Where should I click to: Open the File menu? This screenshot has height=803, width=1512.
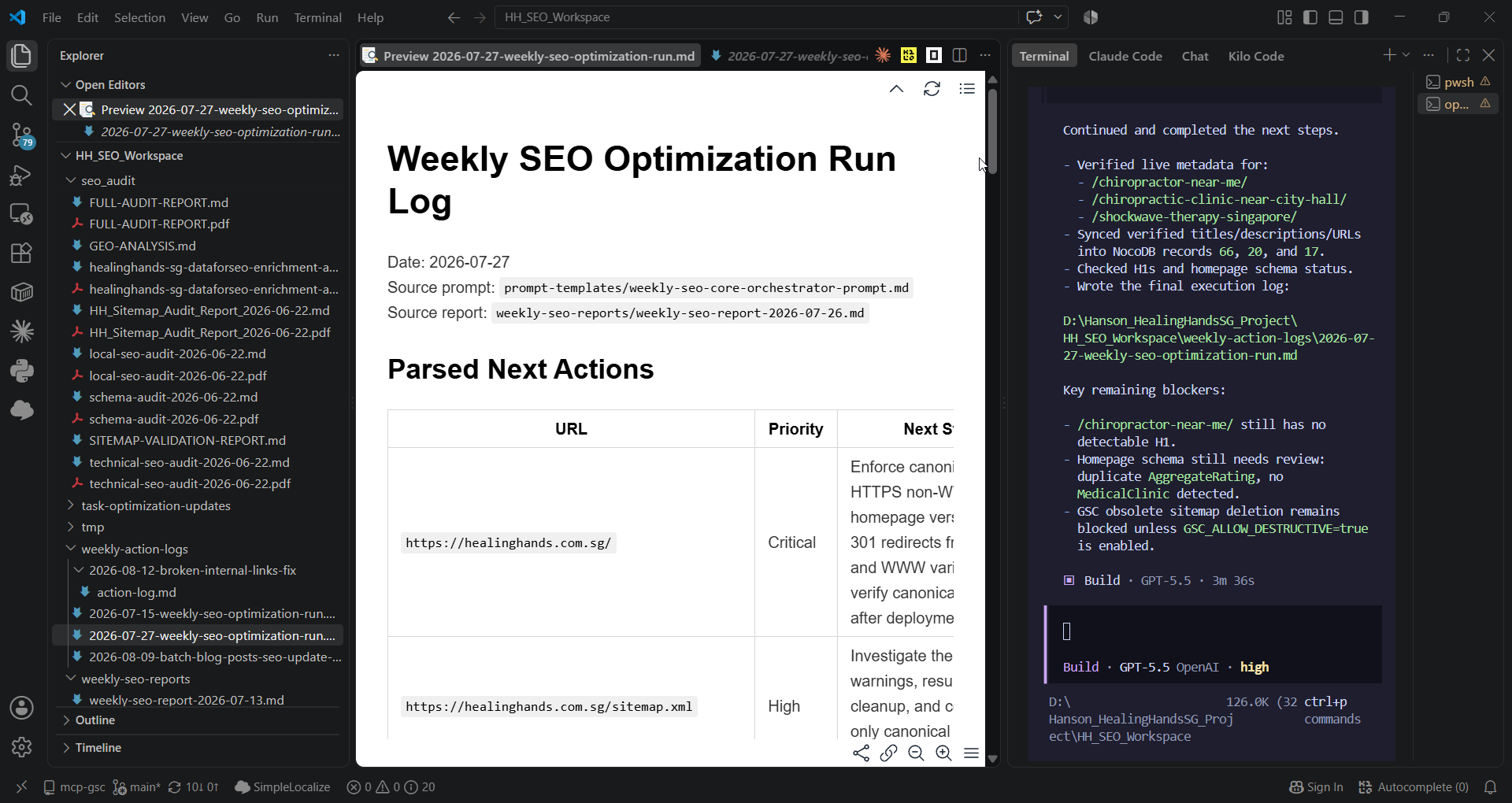pos(52,17)
